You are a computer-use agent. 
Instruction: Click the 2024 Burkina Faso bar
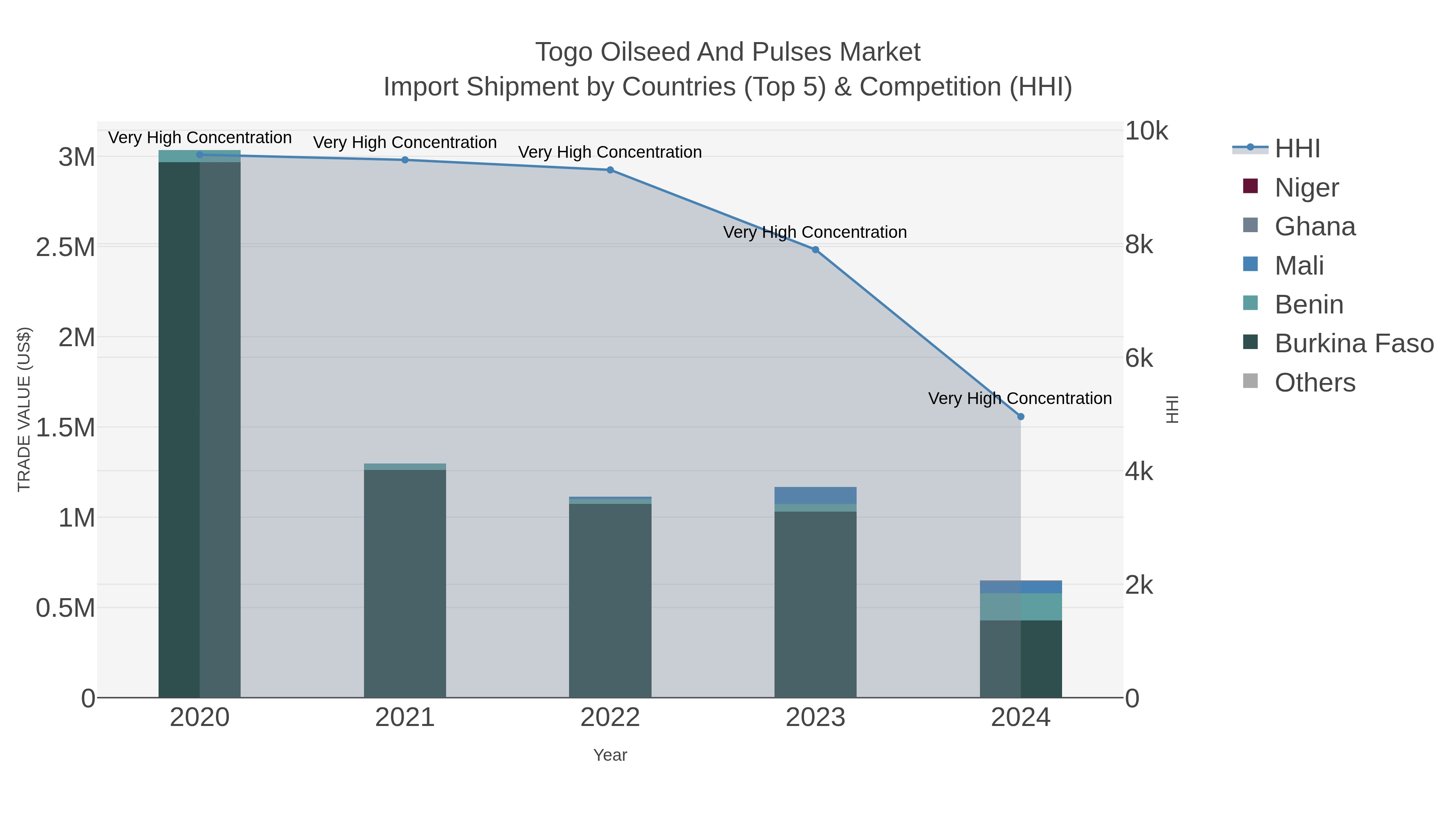point(1021,659)
